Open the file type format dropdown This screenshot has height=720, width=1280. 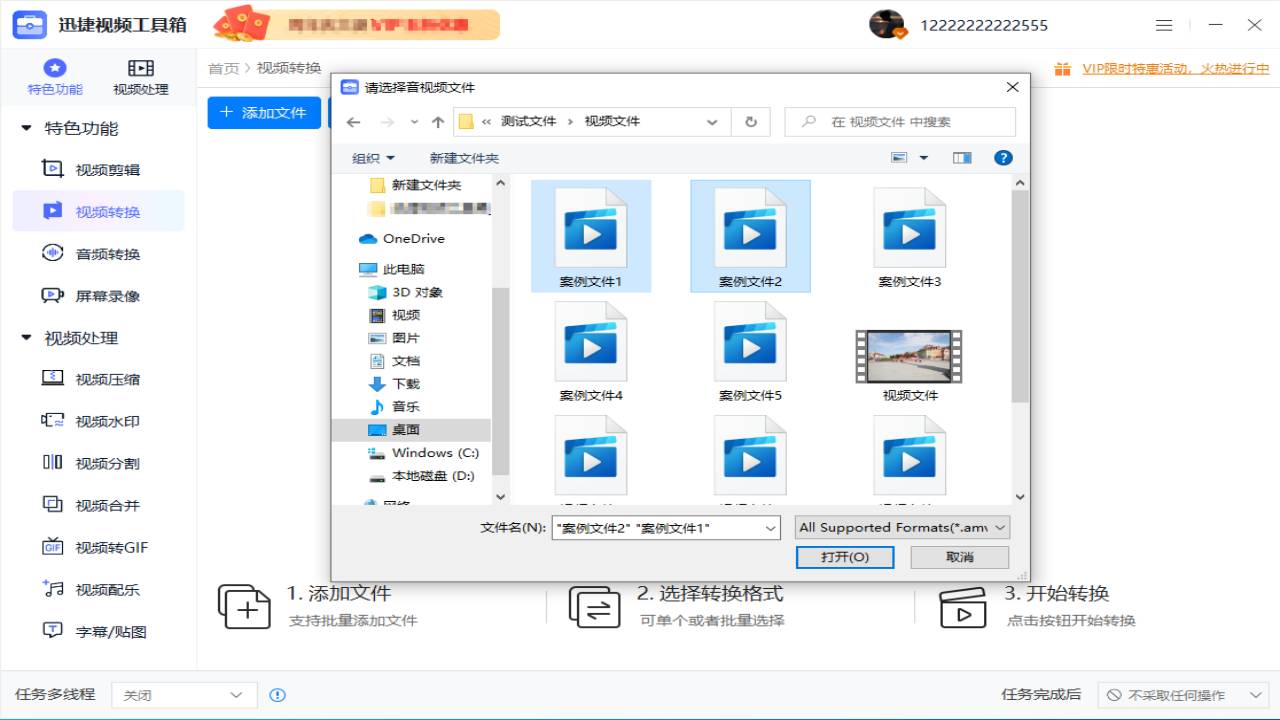pos(900,527)
